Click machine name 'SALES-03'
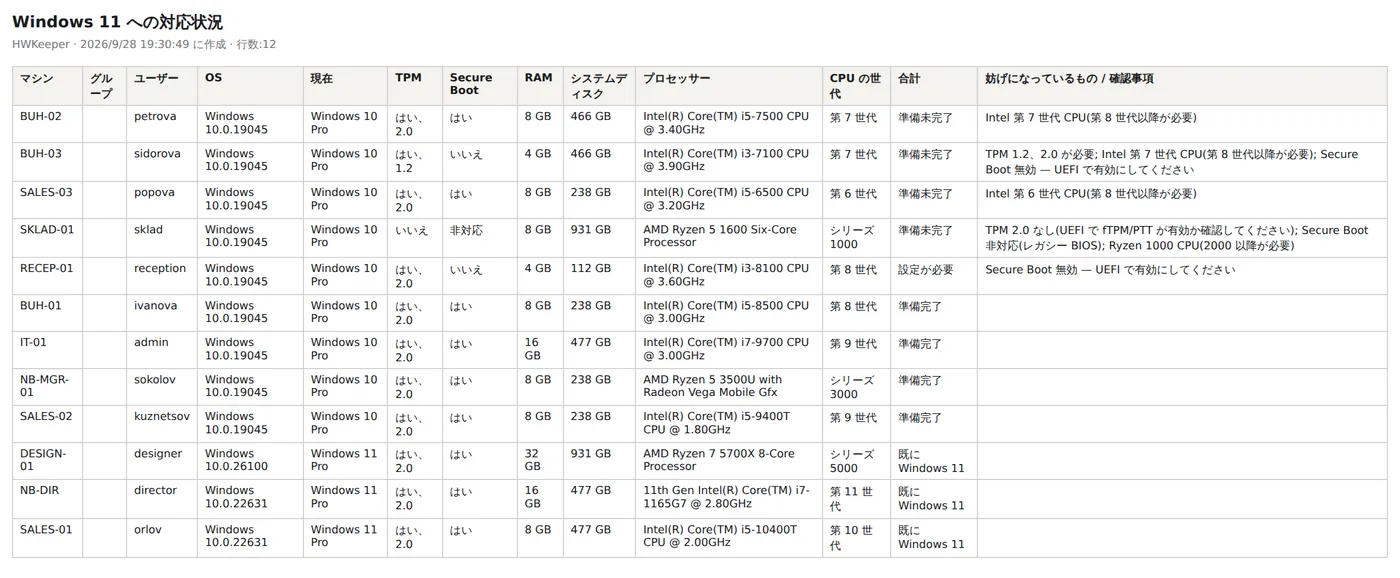 pyautogui.click(x=46, y=192)
